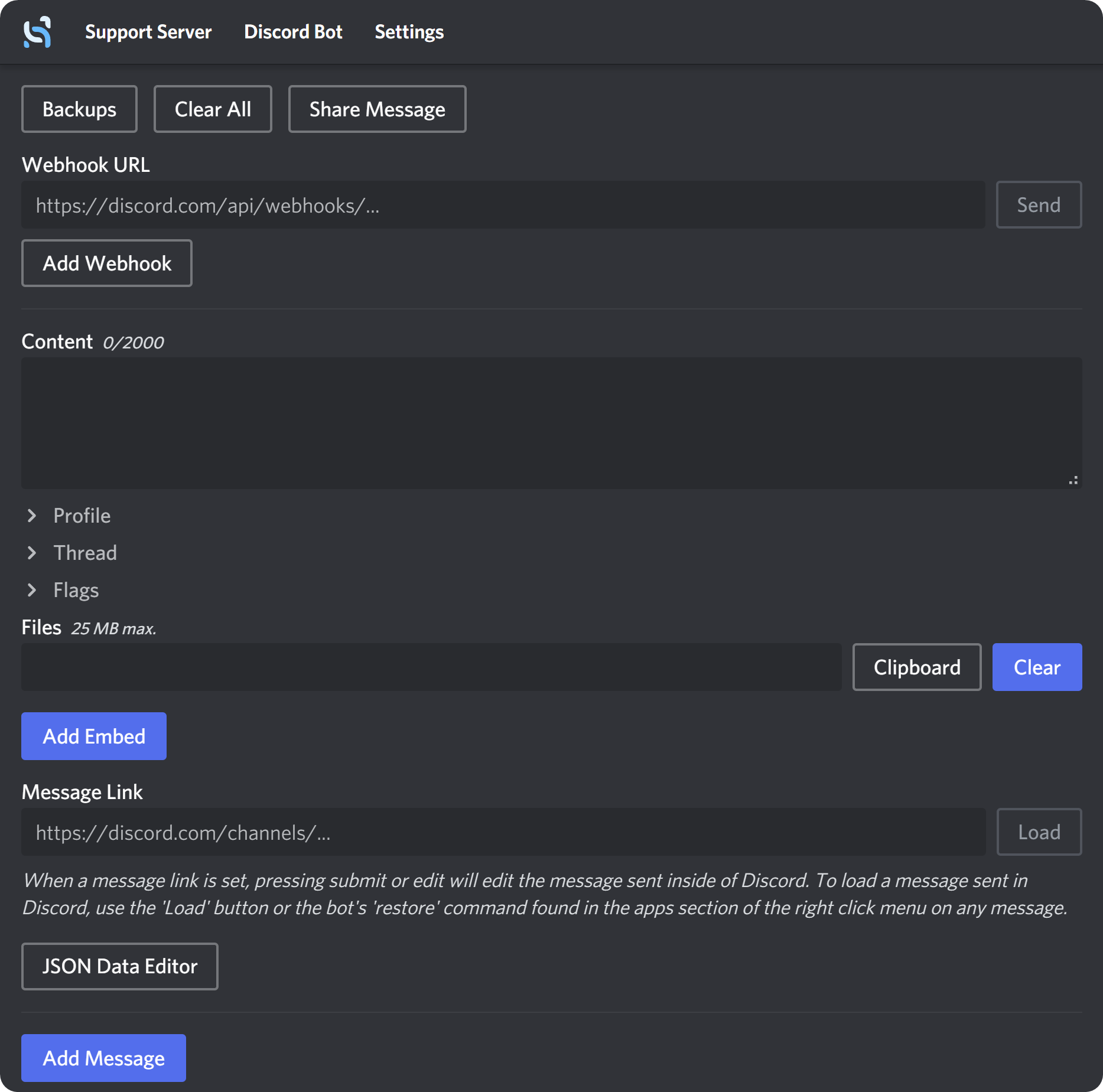Screen dimensions: 1103x1092
Task: Click the Webhook URL input field
Action: click(502, 204)
